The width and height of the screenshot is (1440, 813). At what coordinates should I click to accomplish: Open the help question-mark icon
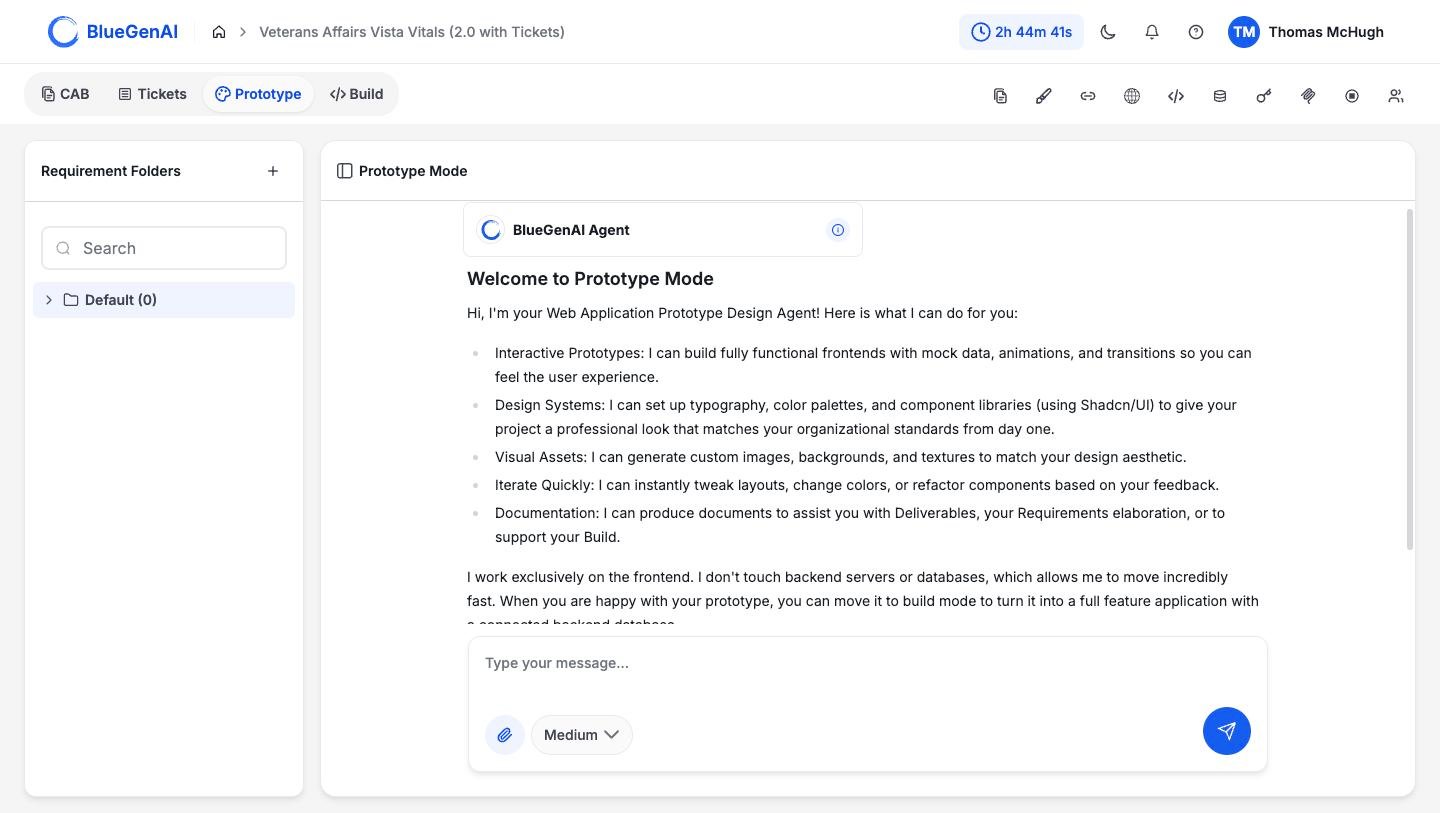pos(1196,32)
